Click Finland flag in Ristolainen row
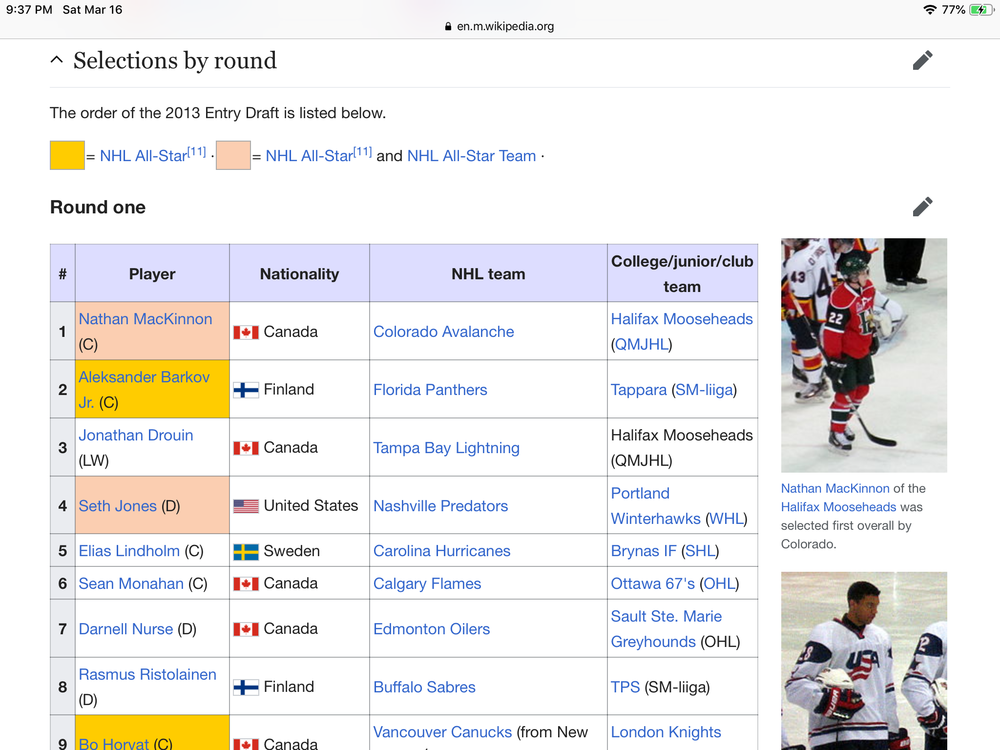 click(246, 687)
